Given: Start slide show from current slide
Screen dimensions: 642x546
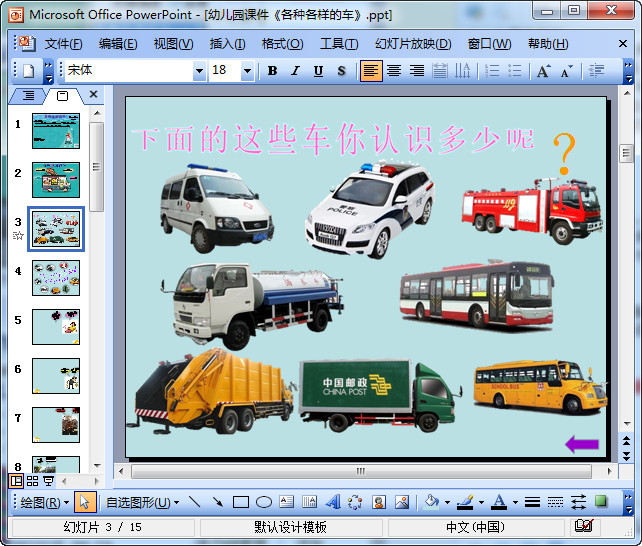Looking at the screenshot, I should tap(48, 481).
